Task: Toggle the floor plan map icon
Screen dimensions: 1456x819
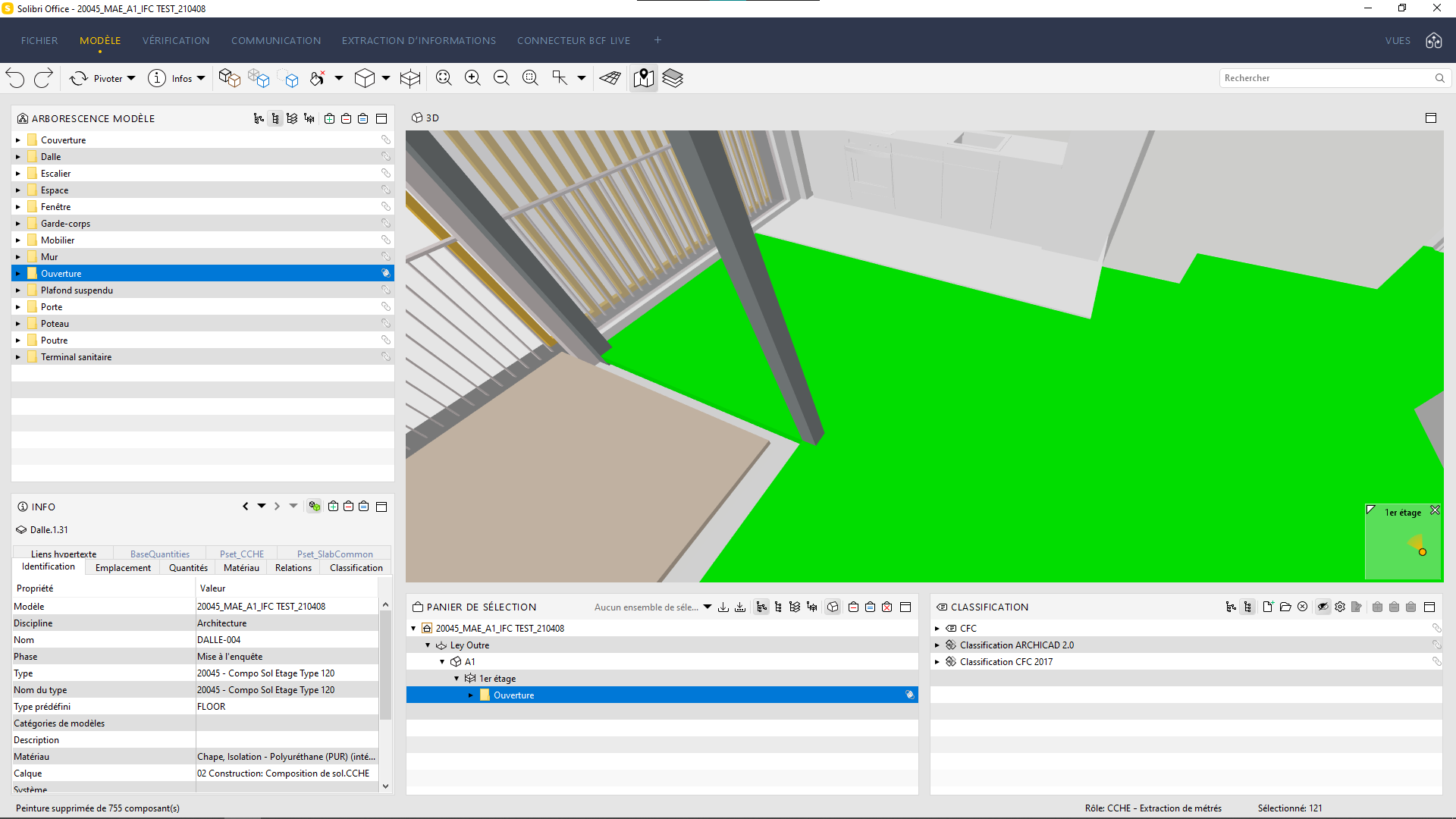Action: pyautogui.click(x=644, y=78)
